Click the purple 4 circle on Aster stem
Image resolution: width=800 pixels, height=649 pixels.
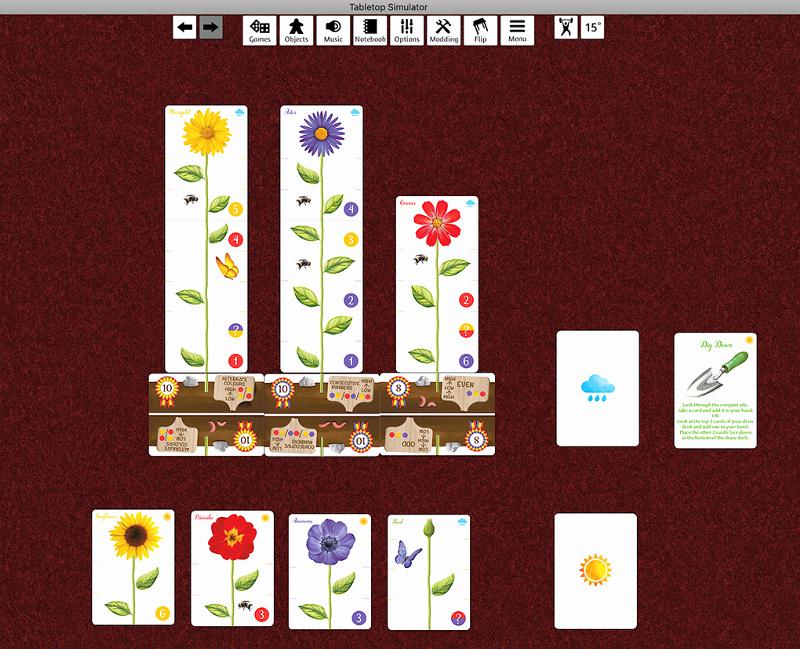click(x=351, y=209)
